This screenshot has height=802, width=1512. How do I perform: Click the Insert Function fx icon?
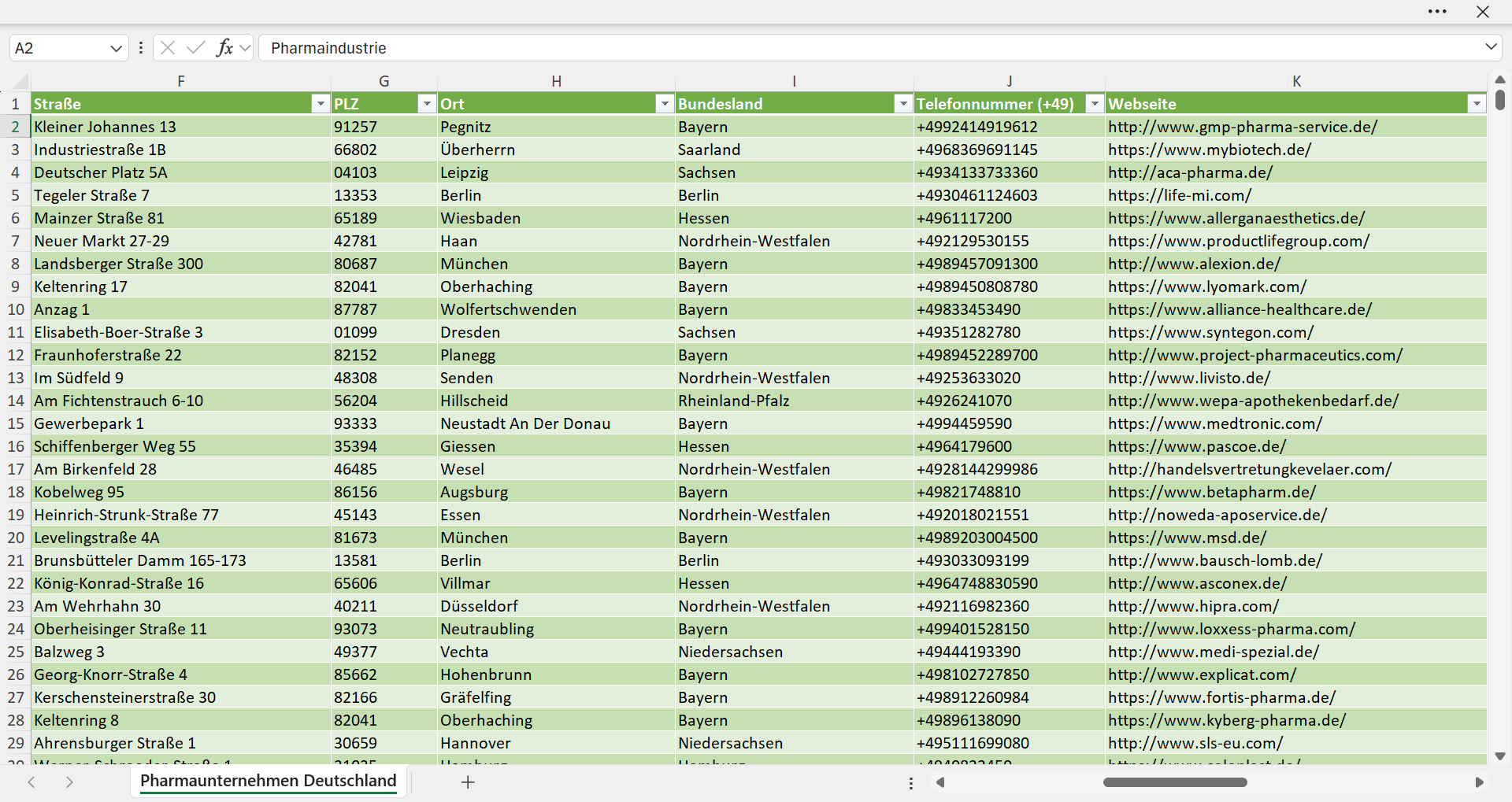(x=224, y=48)
